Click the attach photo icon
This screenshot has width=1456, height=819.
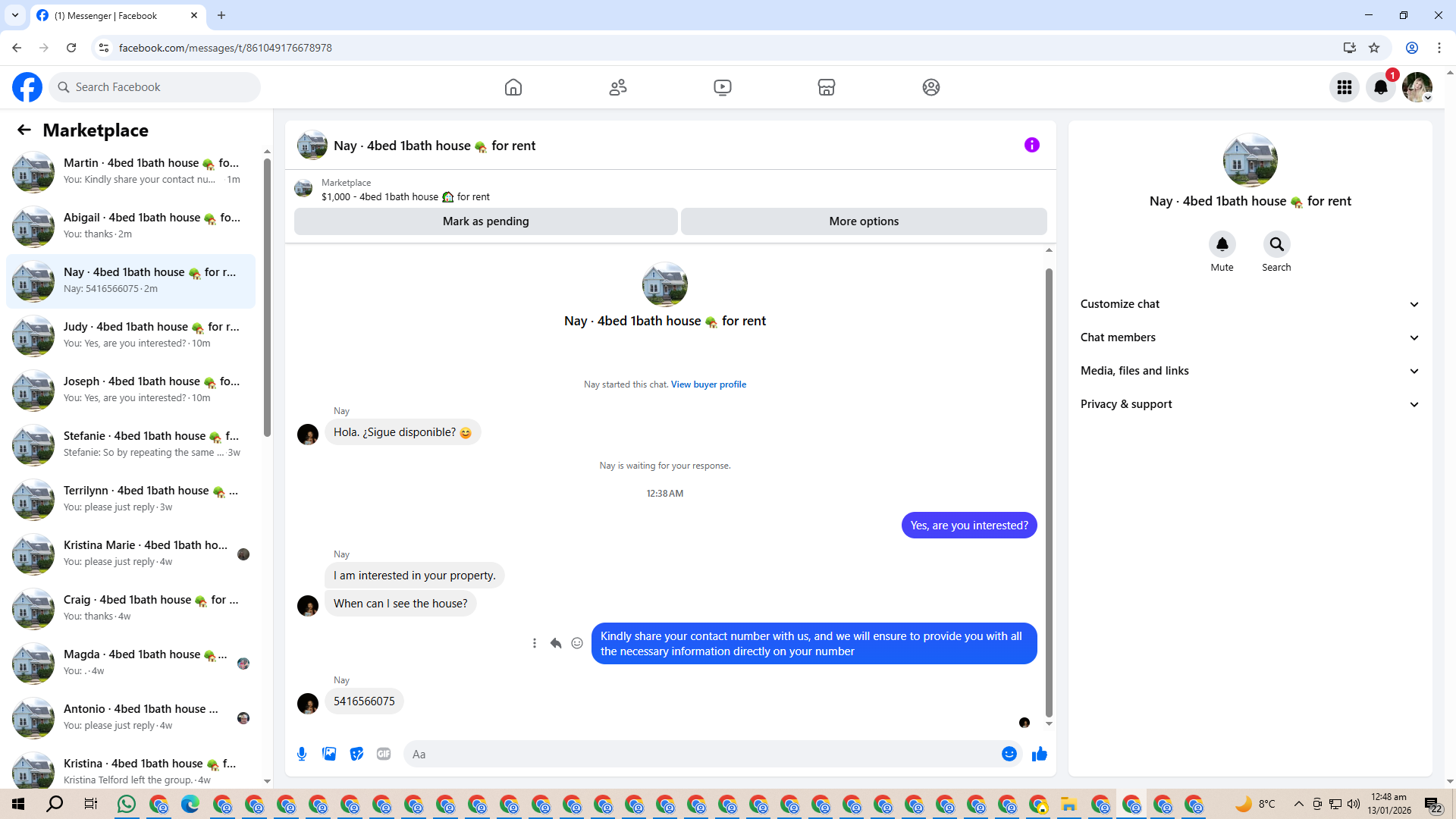[x=329, y=754]
